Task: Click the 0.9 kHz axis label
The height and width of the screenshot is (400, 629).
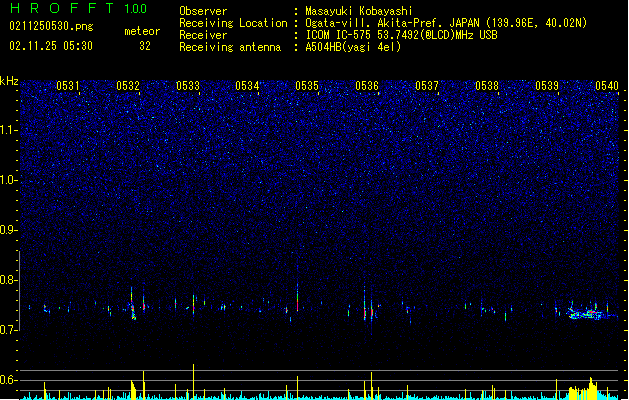Action: 9,230
